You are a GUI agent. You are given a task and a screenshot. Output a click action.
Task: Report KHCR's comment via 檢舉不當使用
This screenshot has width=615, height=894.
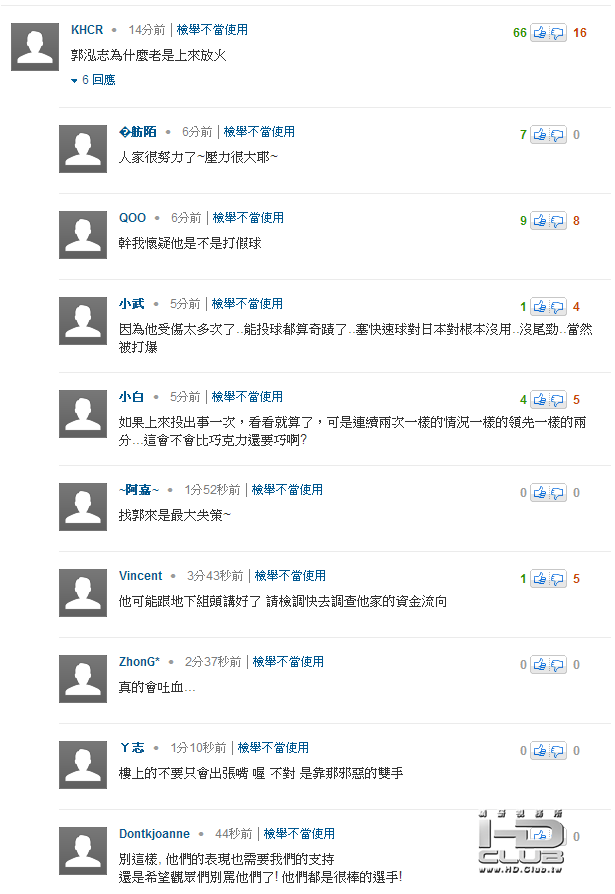pyautogui.click(x=212, y=30)
